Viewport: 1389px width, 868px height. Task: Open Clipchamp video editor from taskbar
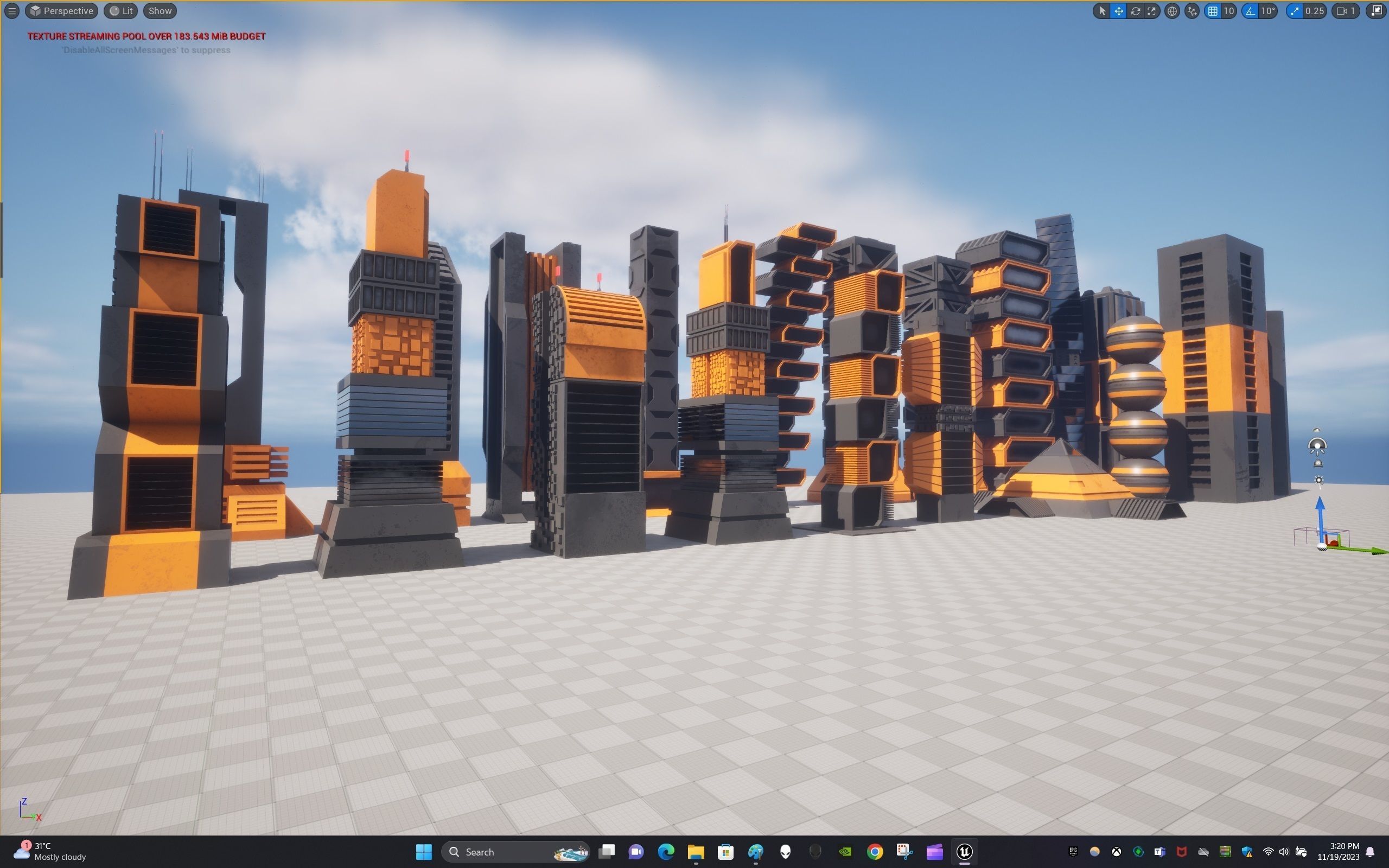pos(934,851)
